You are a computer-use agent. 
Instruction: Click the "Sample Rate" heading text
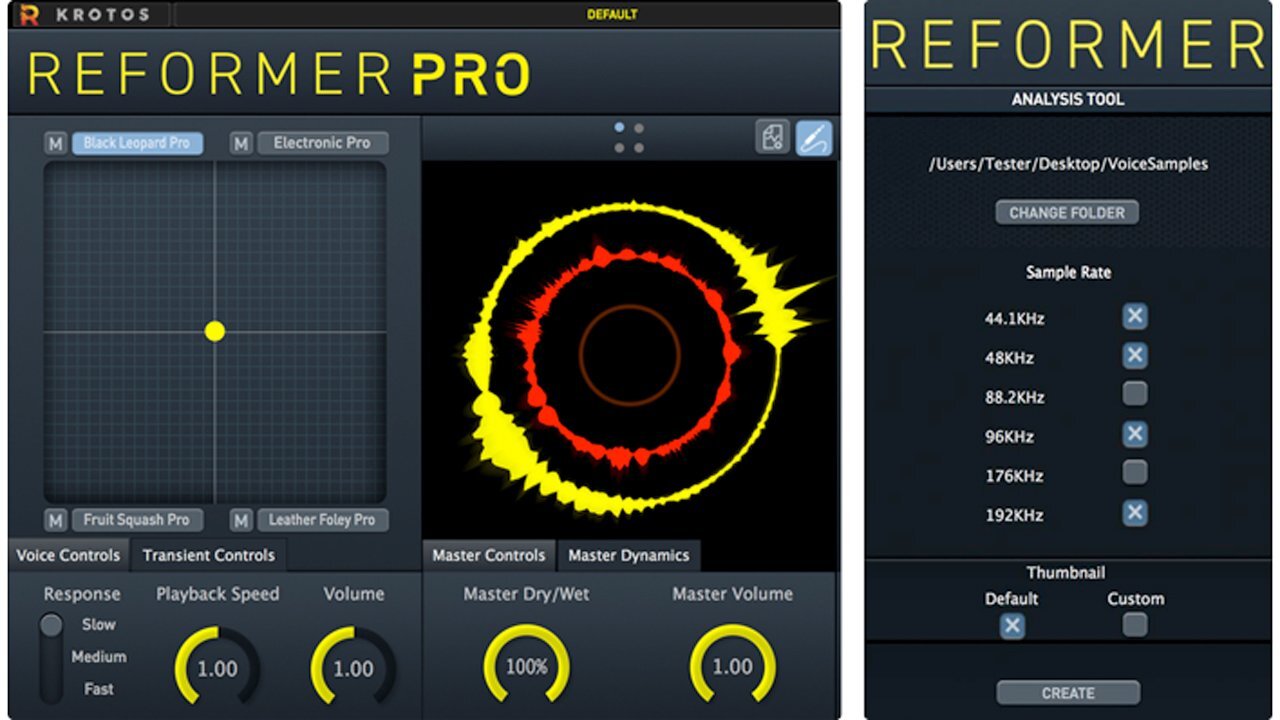point(1068,272)
